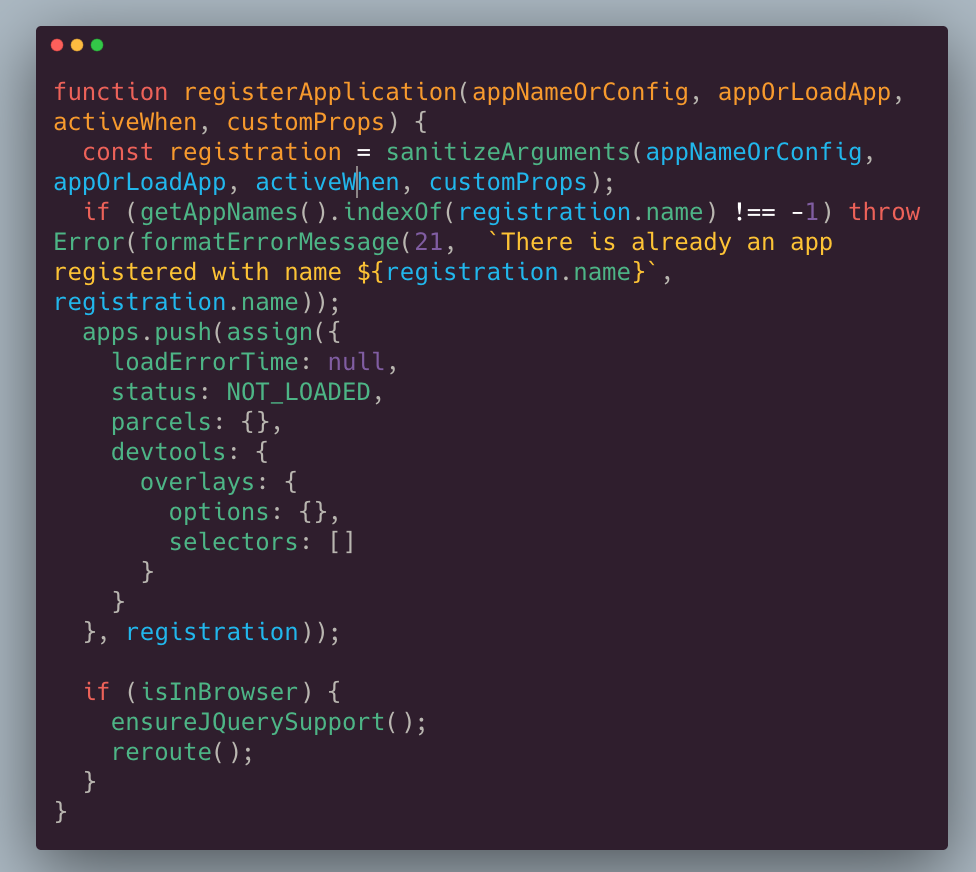This screenshot has height=872, width=976.
Task: Click the const keyword
Action: 118,152
